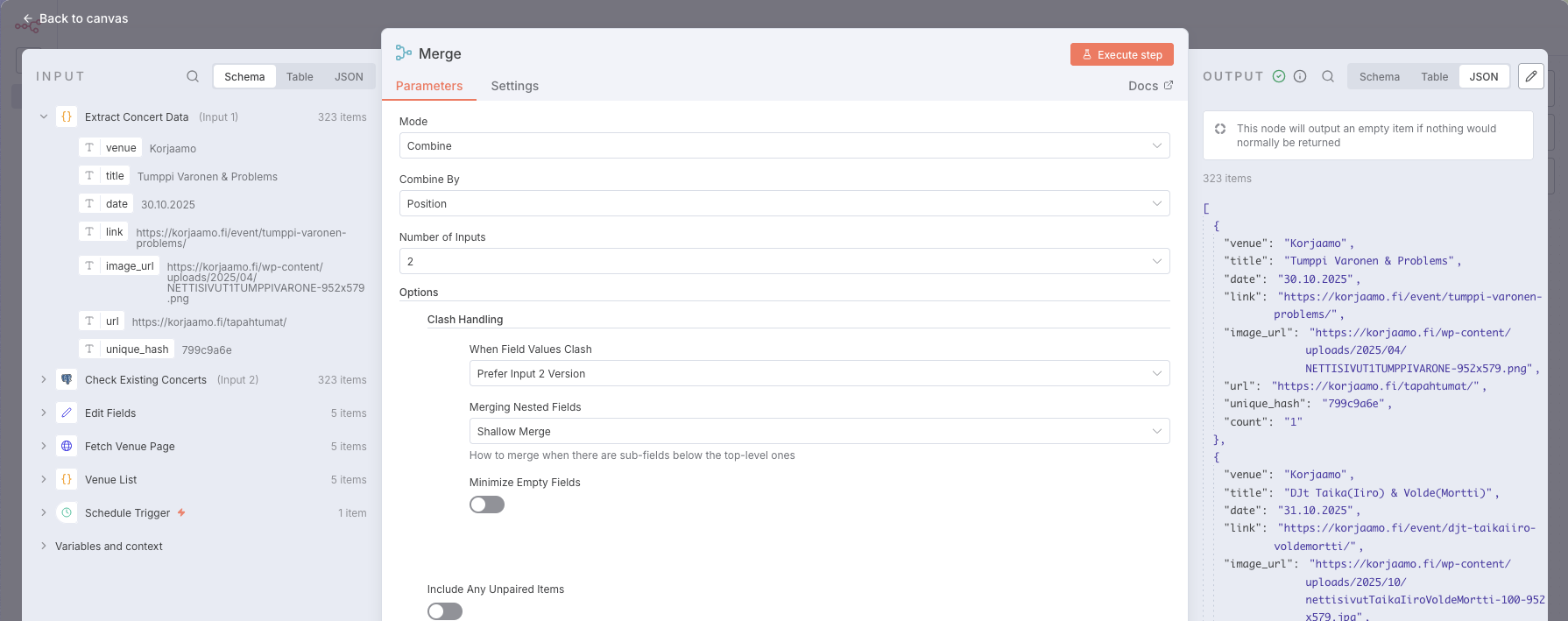Click 'Tumppi Varonen & Problems' input value
Image resolution: width=1568 pixels, height=621 pixels.
coord(208,176)
